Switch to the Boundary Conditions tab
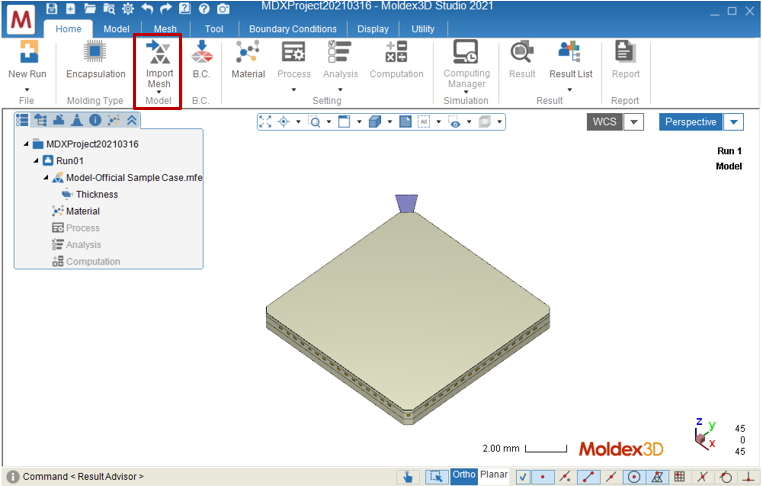 pyautogui.click(x=293, y=29)
